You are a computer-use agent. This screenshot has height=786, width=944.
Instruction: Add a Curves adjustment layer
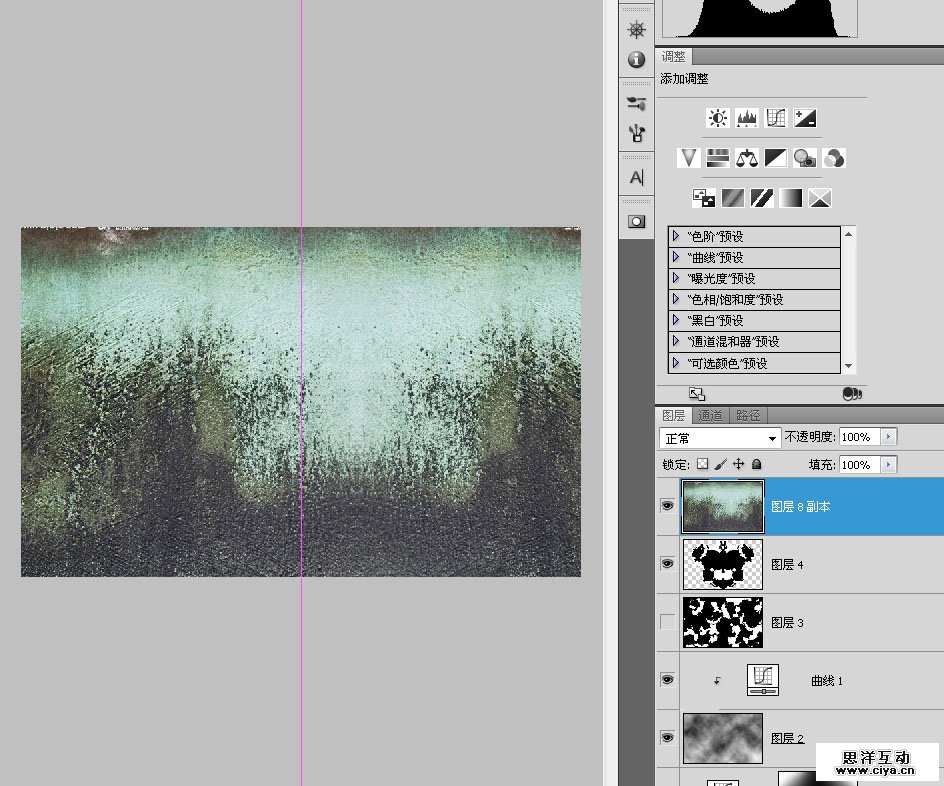776,118
